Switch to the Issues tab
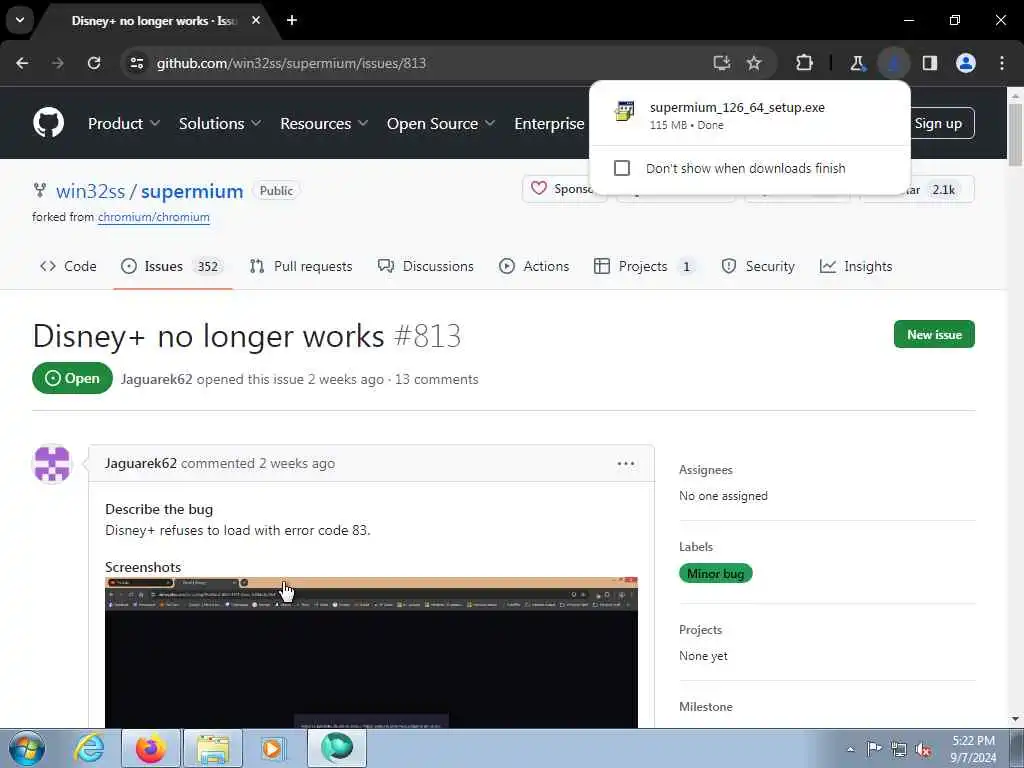 (172, 266)
